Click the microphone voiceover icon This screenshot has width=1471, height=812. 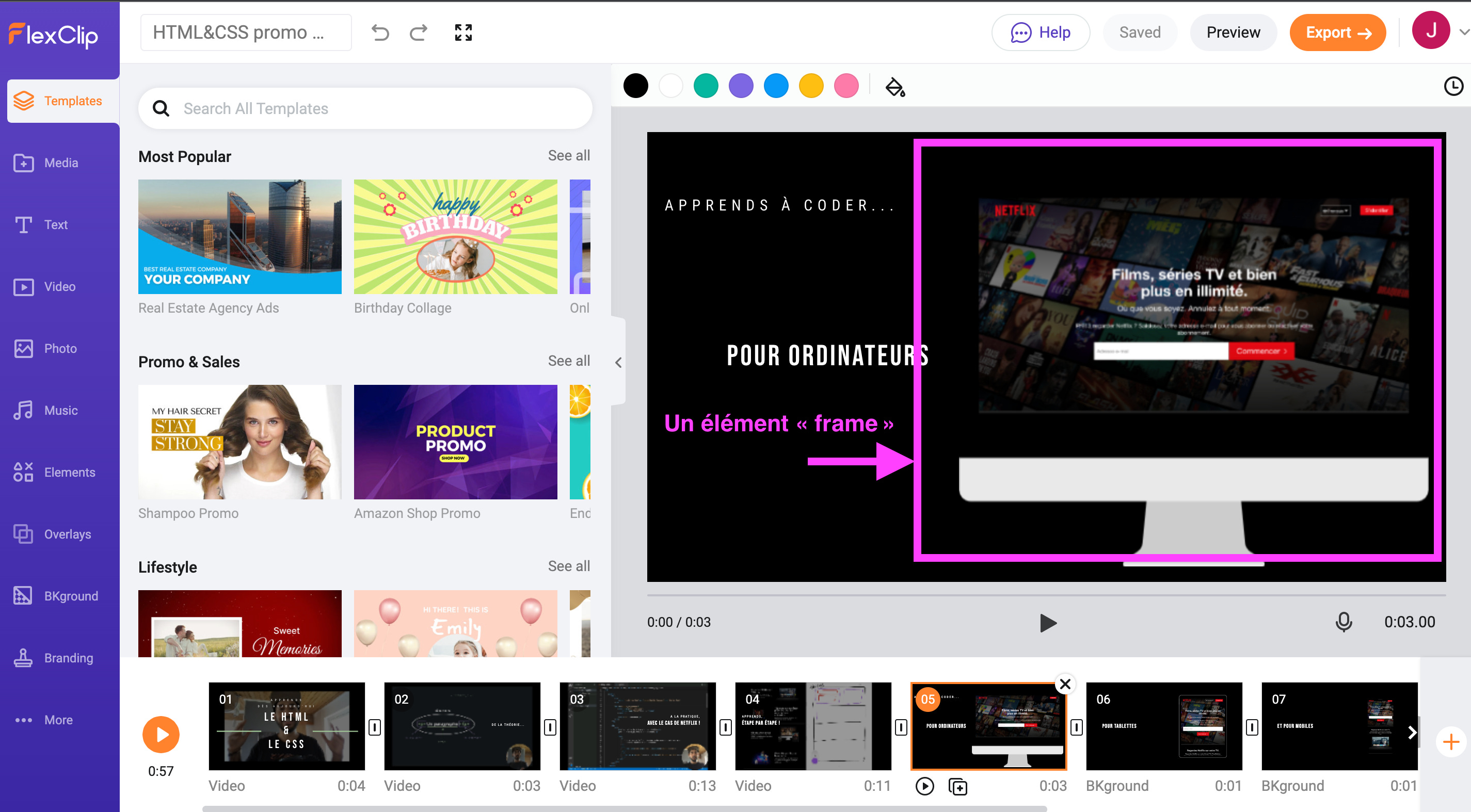pos(1344,622)
